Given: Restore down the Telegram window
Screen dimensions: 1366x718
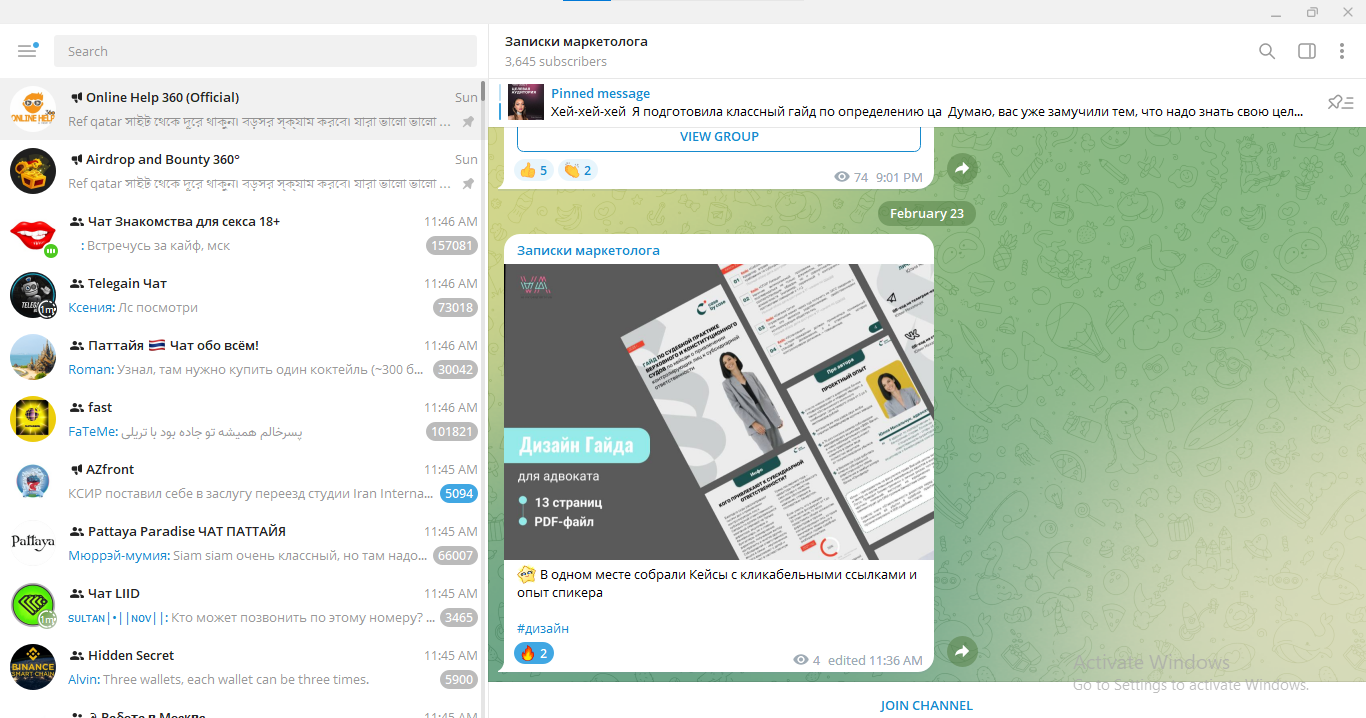Looking at the screenshot, I should point(1312,12).
